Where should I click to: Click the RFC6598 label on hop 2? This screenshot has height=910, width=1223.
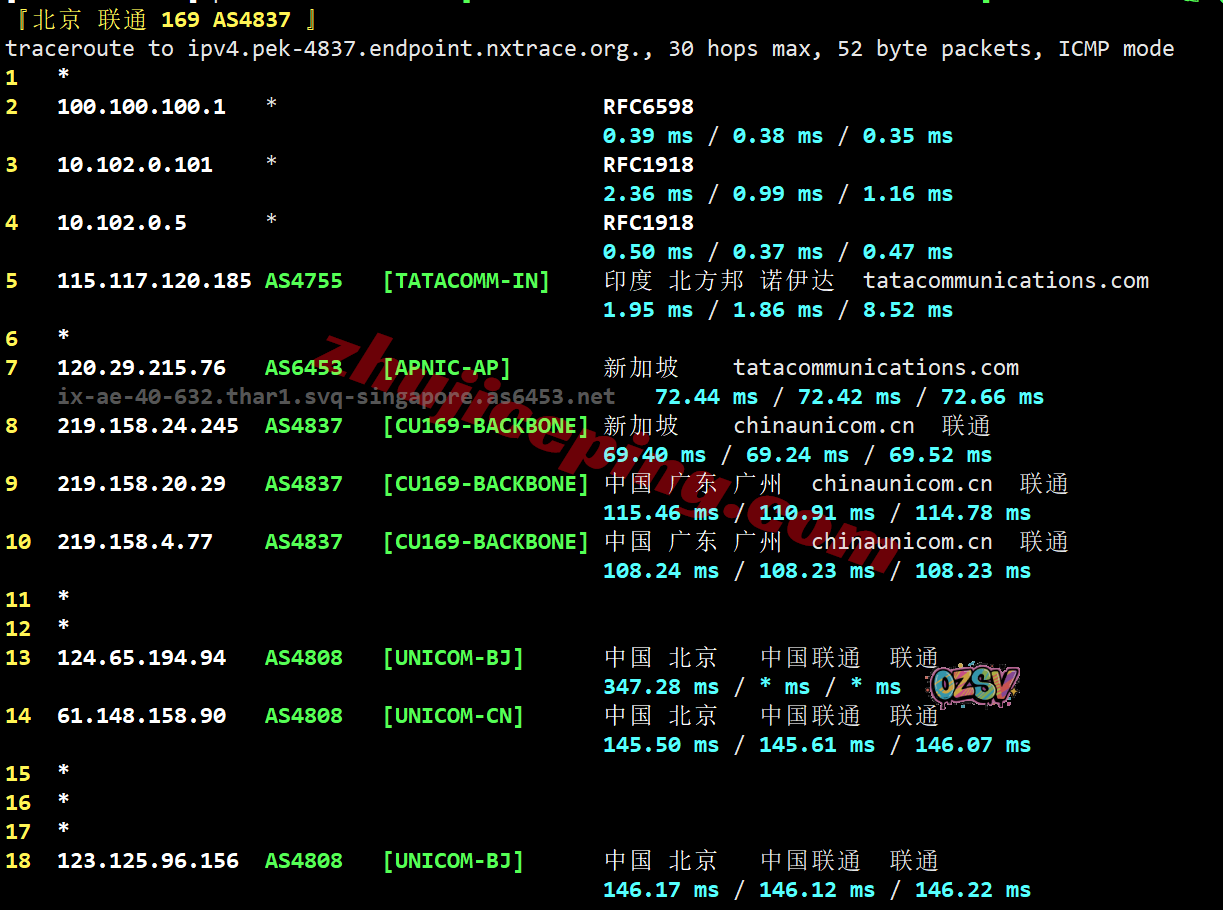tap(648, 107)
